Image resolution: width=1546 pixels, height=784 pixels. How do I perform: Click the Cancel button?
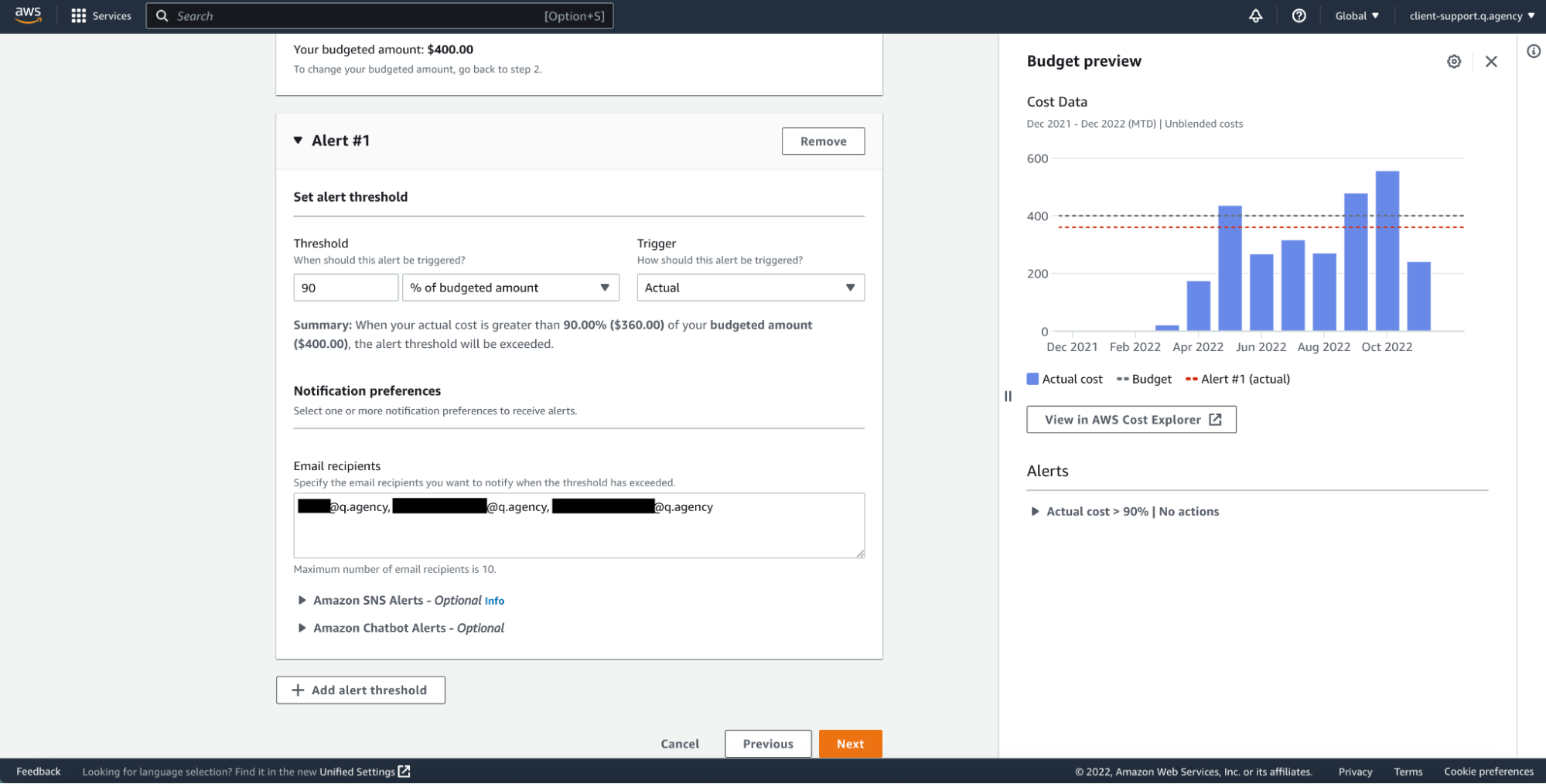pos(680,744)
